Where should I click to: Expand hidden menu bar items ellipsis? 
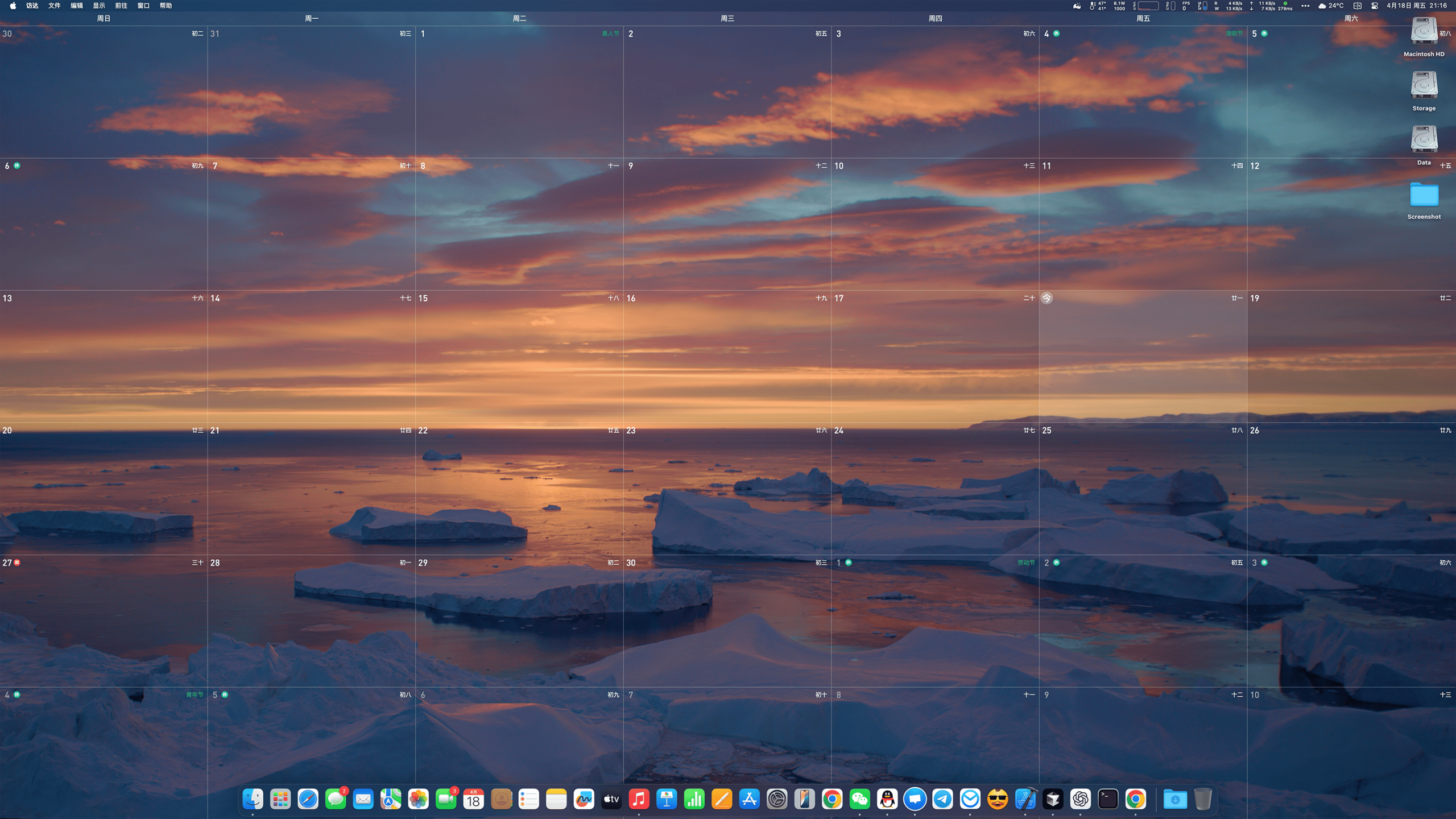[1305, 6]
